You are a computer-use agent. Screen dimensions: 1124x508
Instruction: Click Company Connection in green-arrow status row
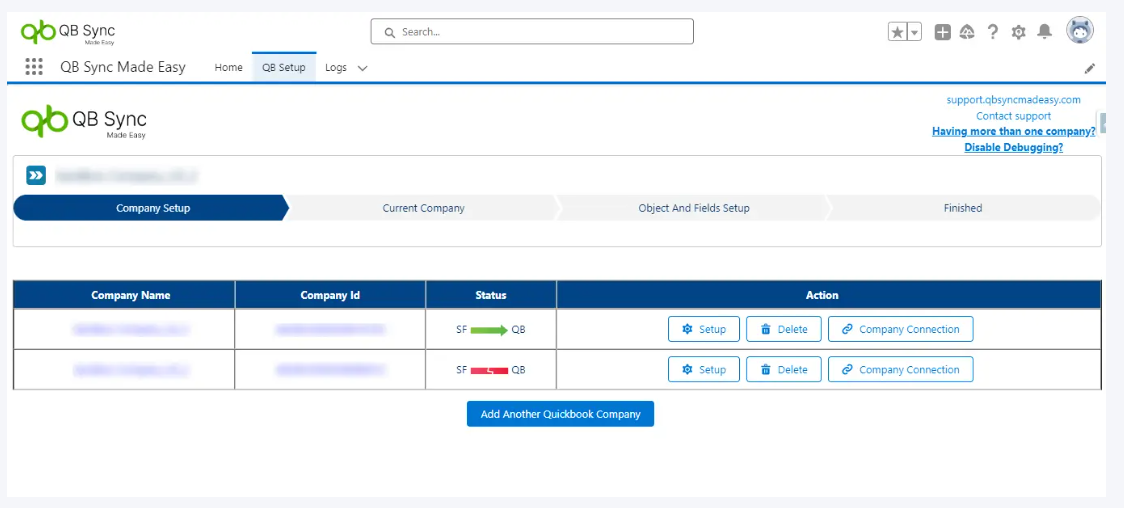tap(900, 330)
